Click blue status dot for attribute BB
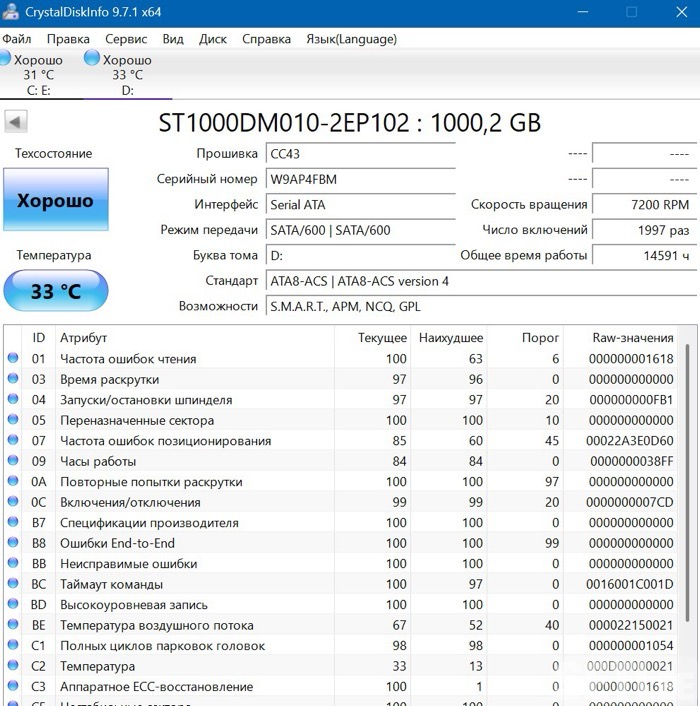The width and height of the screenshot is (700, 706). 13,563
